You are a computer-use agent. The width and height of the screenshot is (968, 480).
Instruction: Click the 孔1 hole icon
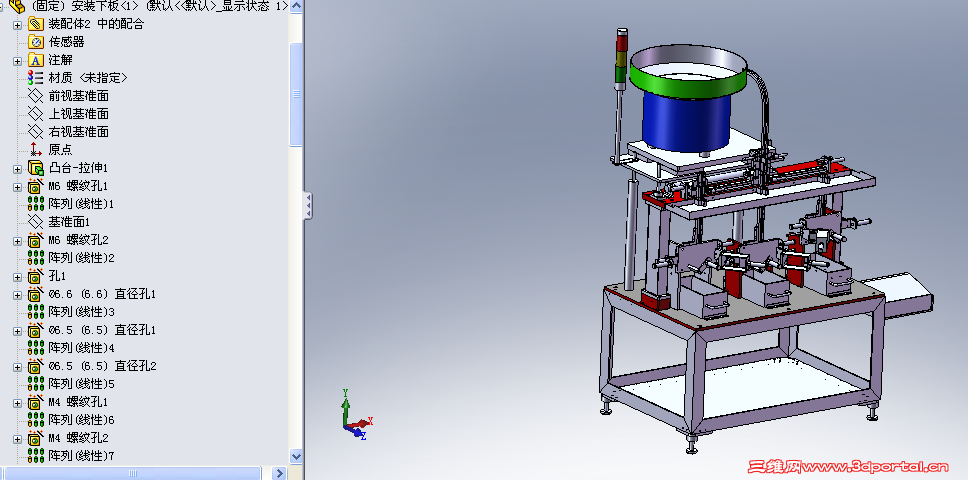36,276
